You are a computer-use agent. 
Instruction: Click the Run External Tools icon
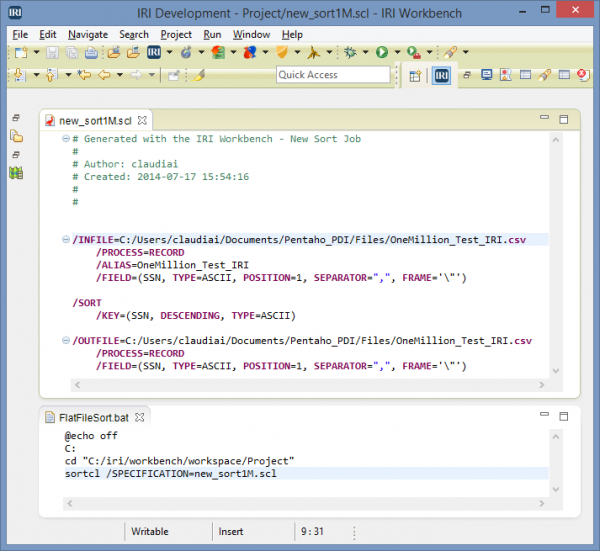(414, 52)
